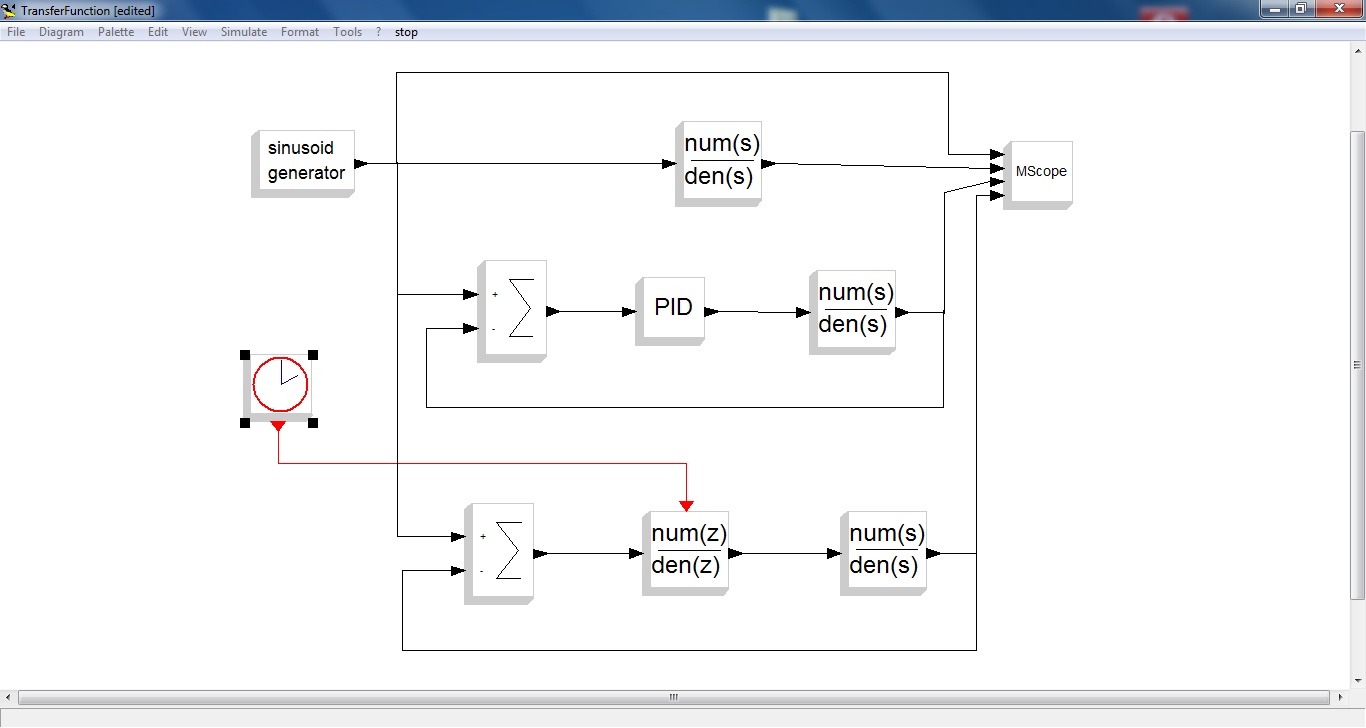The image size is (1366, 728).
Task: Click the vertical scrollbar down arrow
Action: pos(1357,680)
